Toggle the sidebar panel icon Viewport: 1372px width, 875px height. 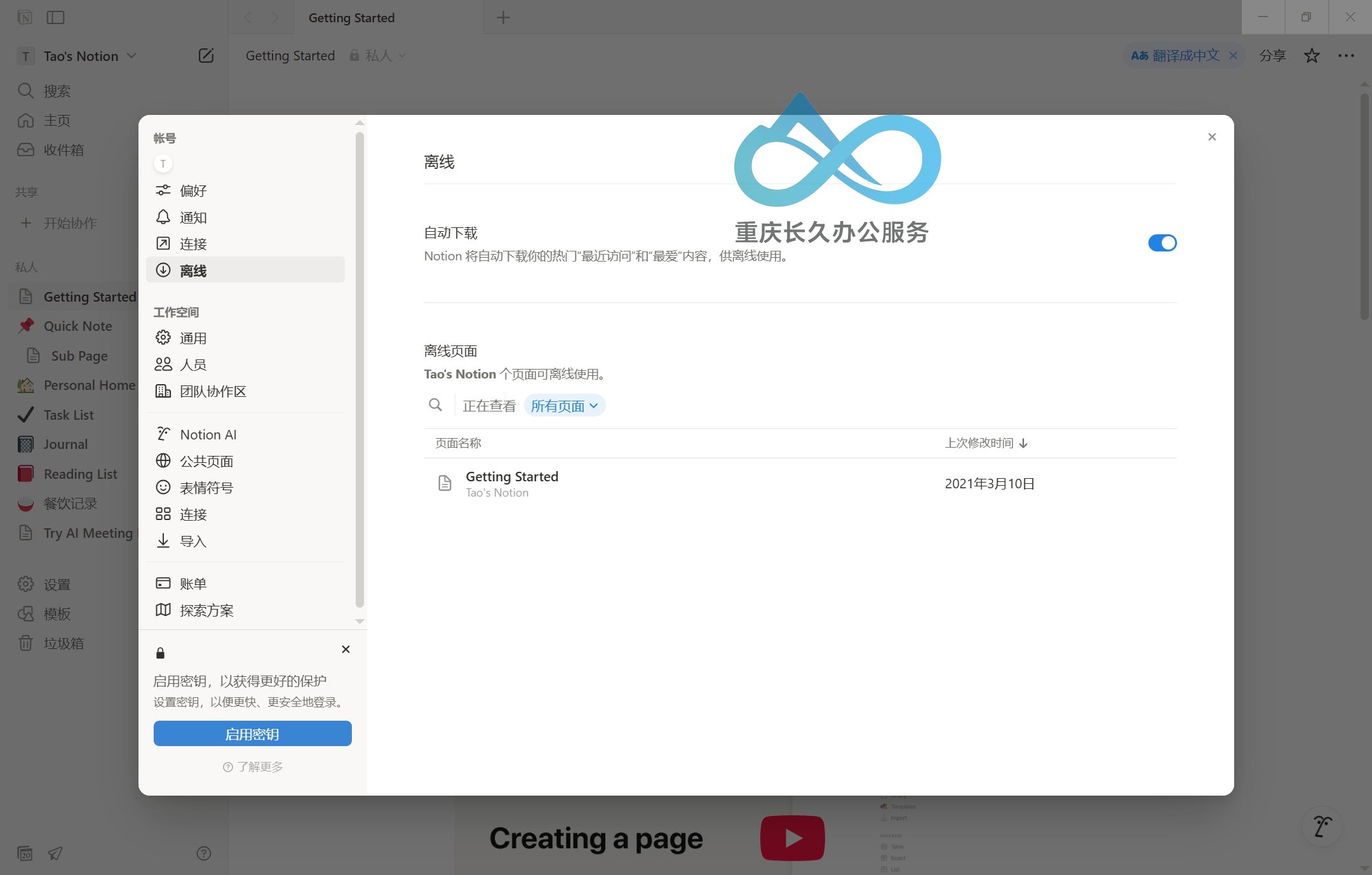56,17
